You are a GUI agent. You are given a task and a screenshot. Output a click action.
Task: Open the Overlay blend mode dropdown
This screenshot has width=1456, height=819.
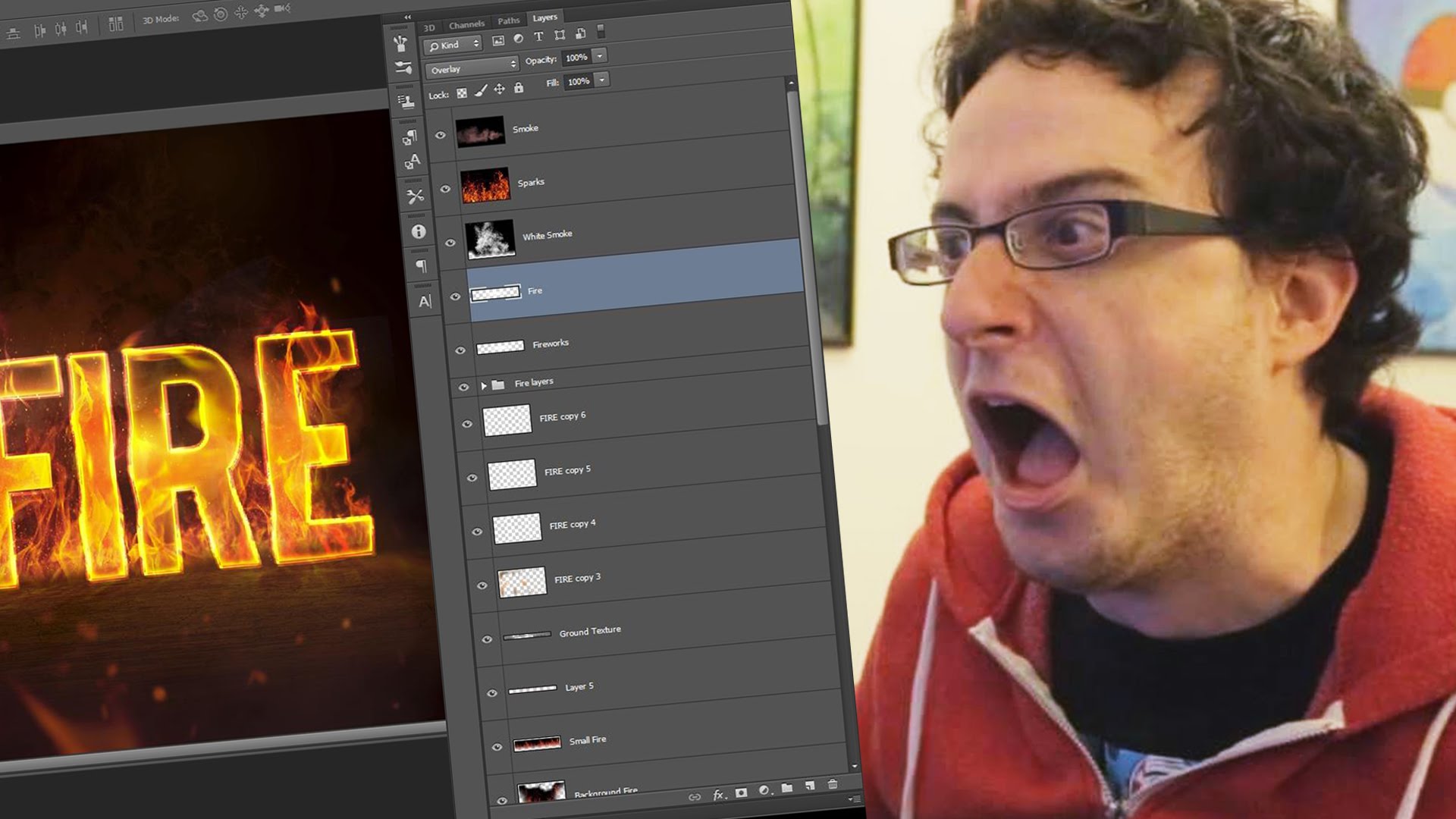472,67
